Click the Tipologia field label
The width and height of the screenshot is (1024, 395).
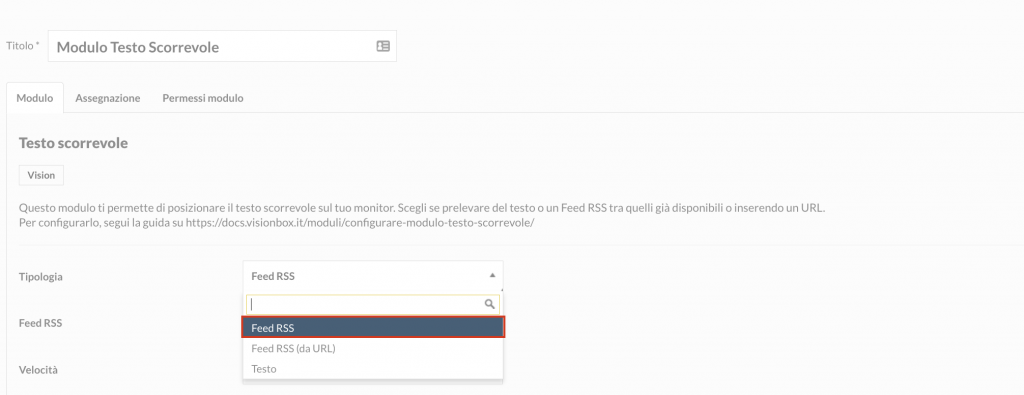click(41, 277)
